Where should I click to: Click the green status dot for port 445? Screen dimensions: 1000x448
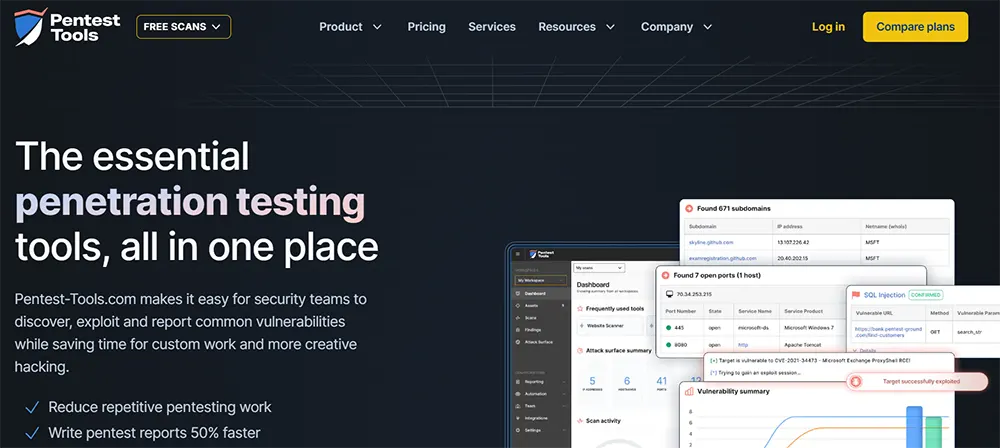pyautogui.click(x=668, y=328)
